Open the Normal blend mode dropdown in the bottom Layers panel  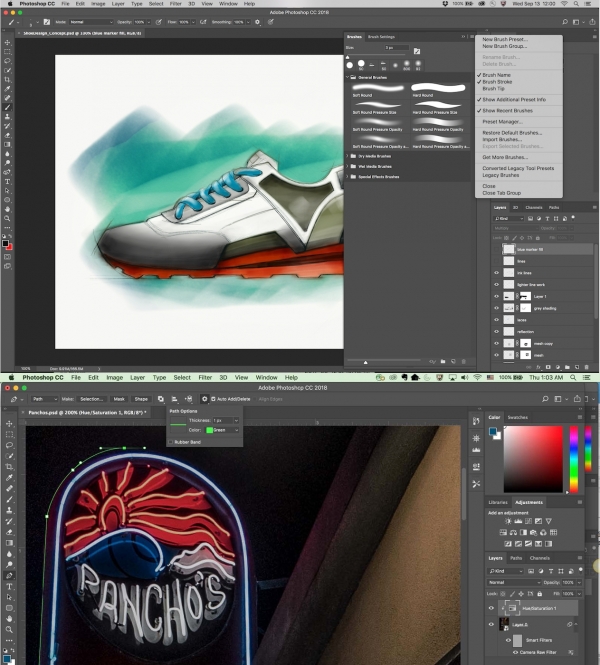[513, 582]
